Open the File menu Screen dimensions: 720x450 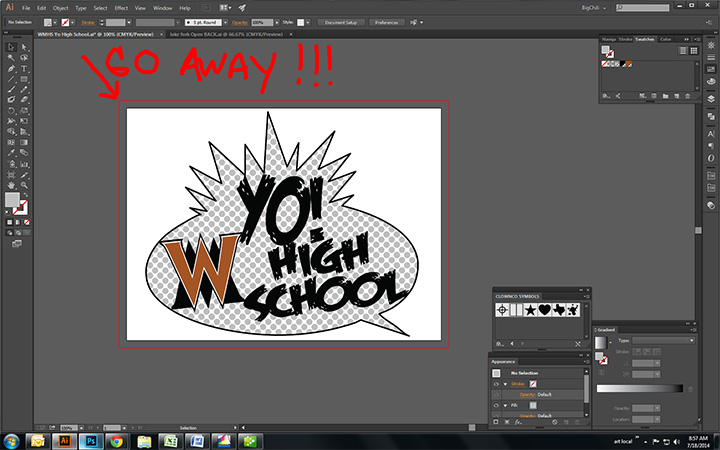[26, 8]
